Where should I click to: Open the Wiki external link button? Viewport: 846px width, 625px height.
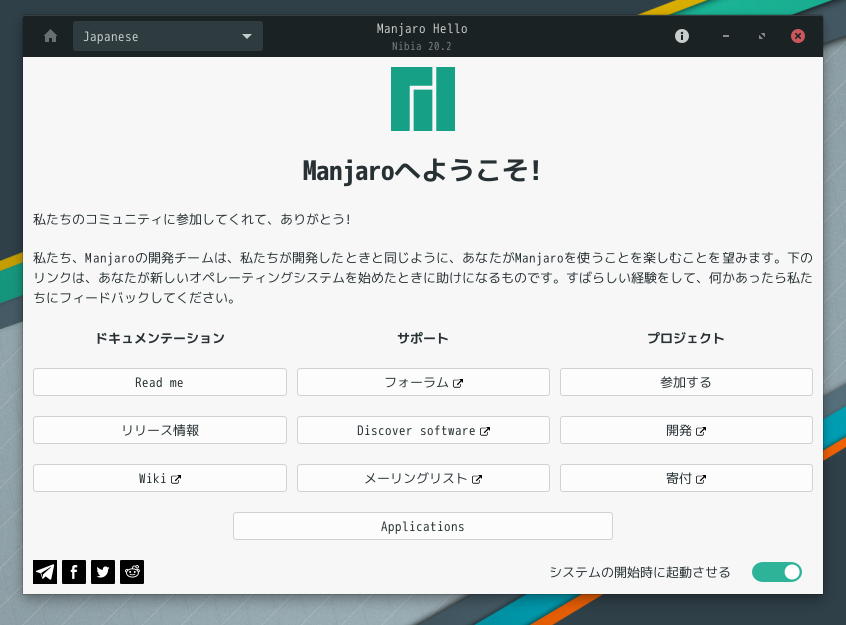tap(160, 478)
